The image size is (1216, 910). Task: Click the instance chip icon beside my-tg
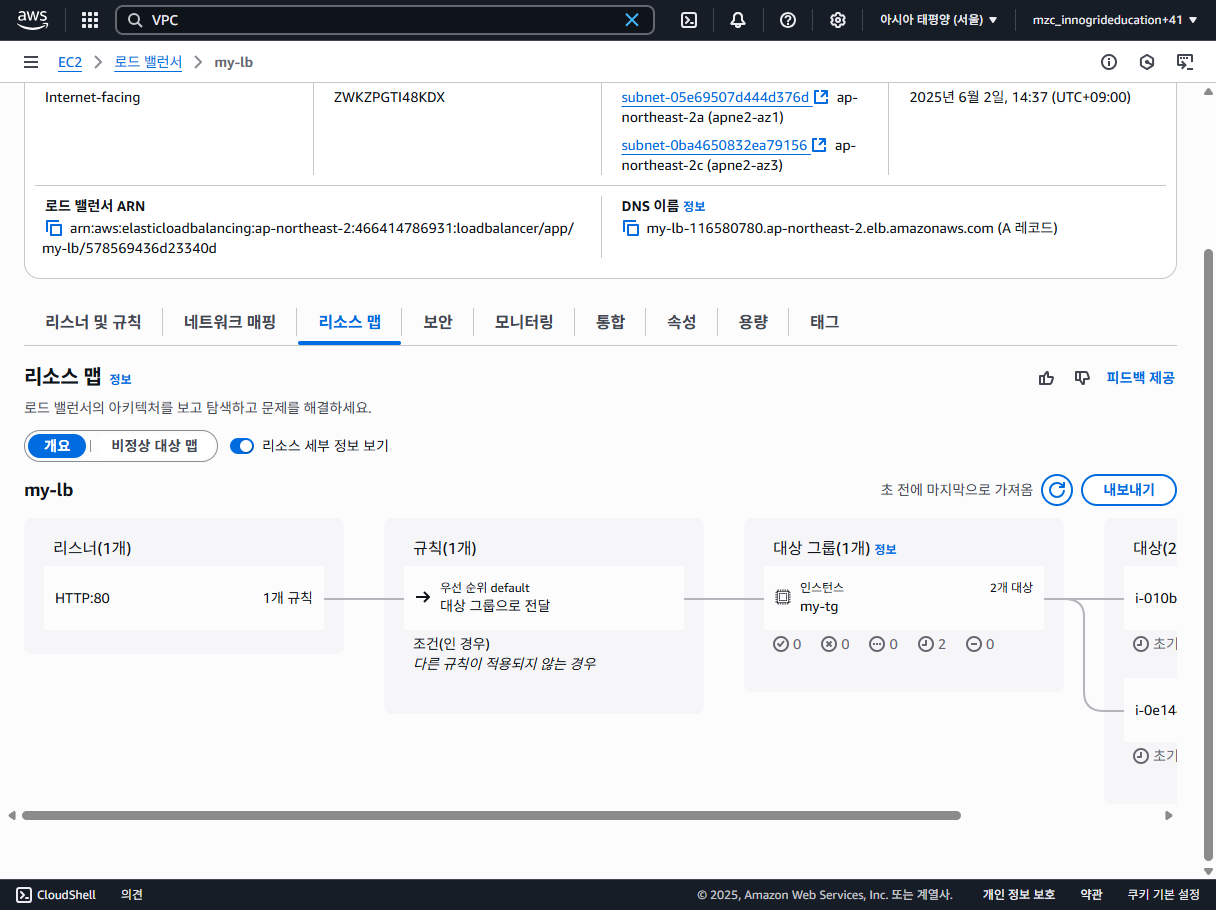(x=783, y=598)
